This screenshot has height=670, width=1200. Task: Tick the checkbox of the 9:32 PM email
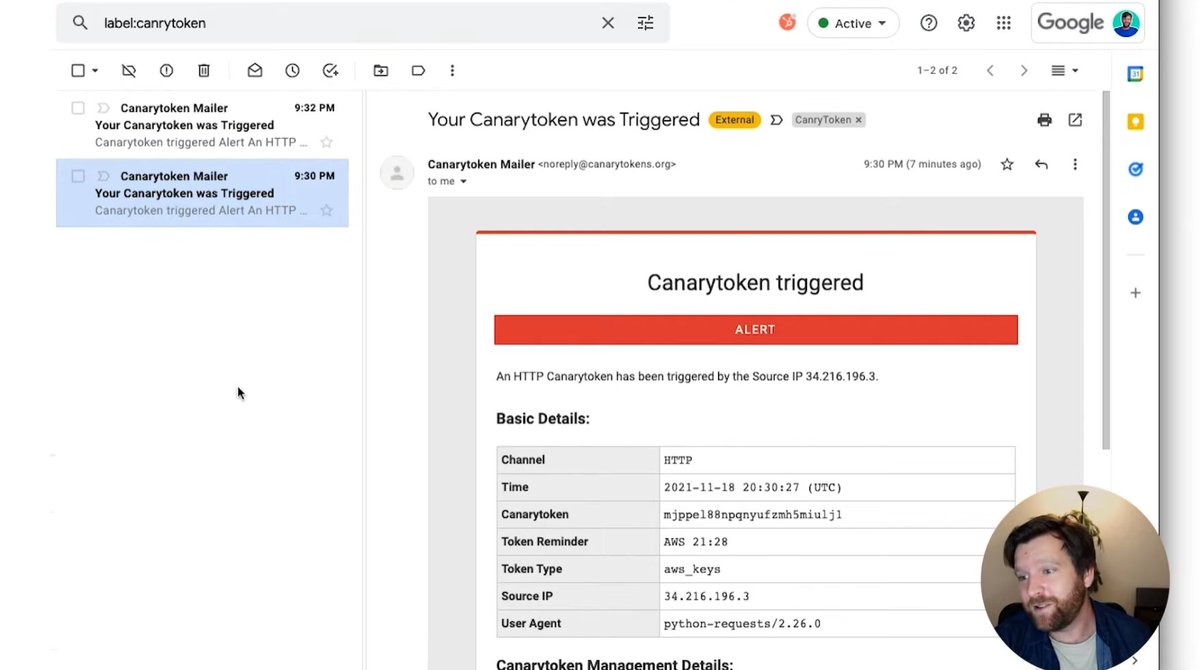tap(78, 108)
